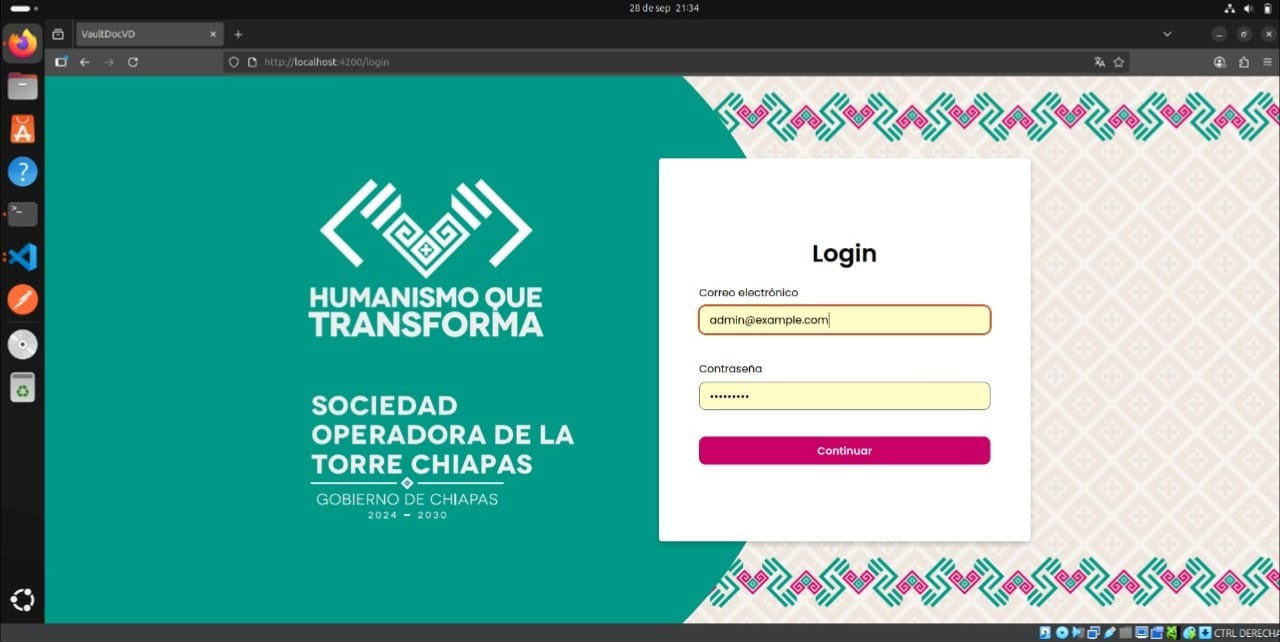Viewport: 1280px width, 642px height.
Task: Close the VaultDocVD tab
Action: tap(213, 34)
